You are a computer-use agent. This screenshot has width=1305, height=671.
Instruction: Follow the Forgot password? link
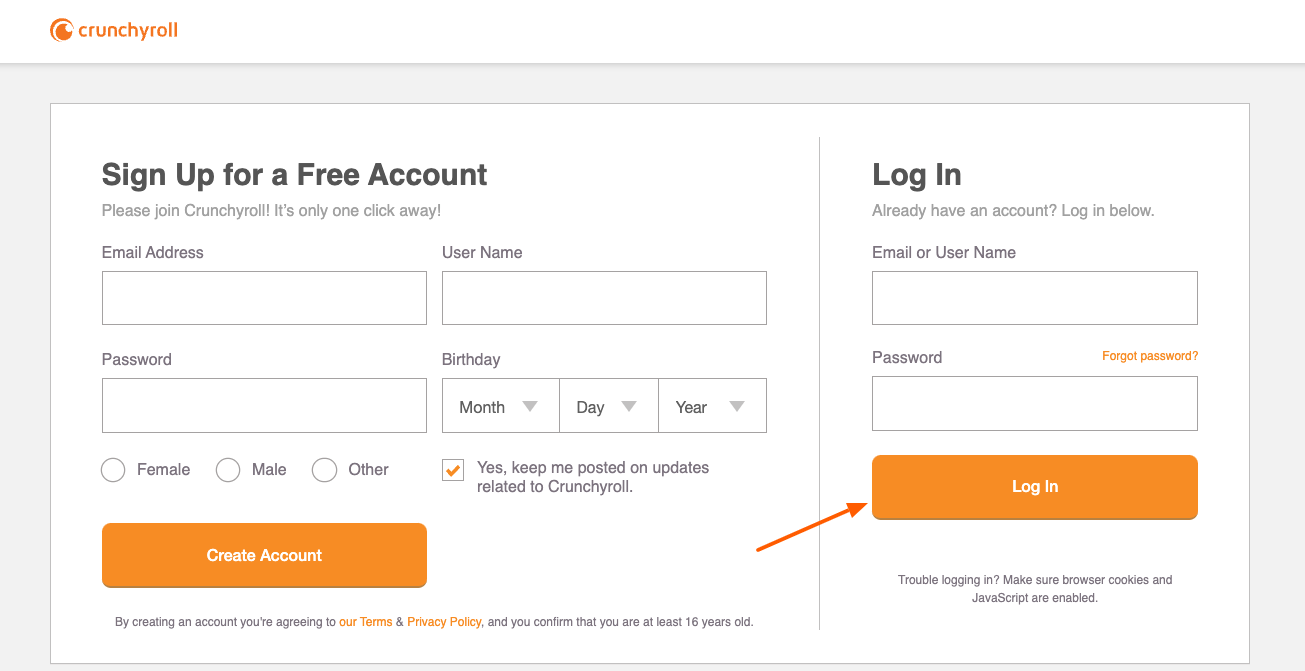1150,356
